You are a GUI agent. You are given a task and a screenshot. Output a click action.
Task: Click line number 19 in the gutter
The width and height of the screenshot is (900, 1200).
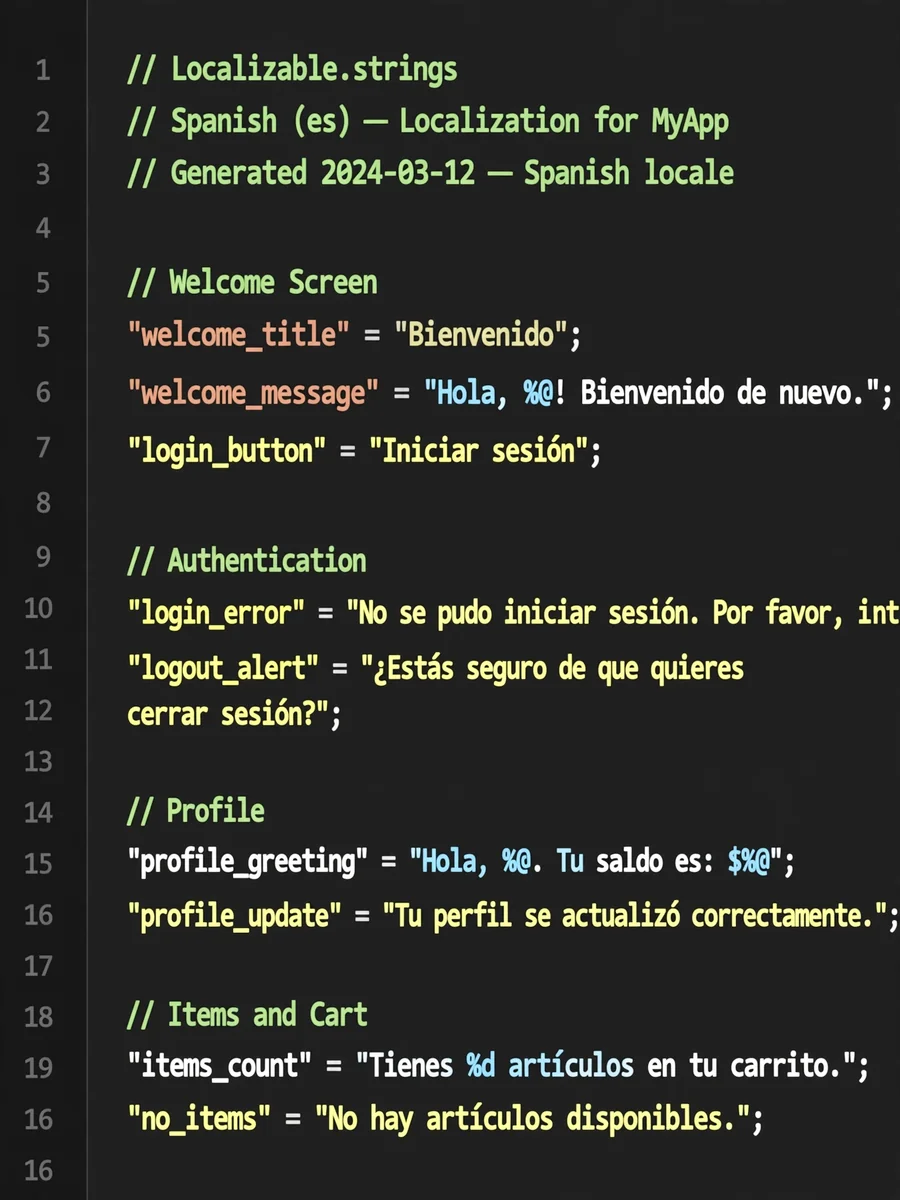(x=38, y=1067)
